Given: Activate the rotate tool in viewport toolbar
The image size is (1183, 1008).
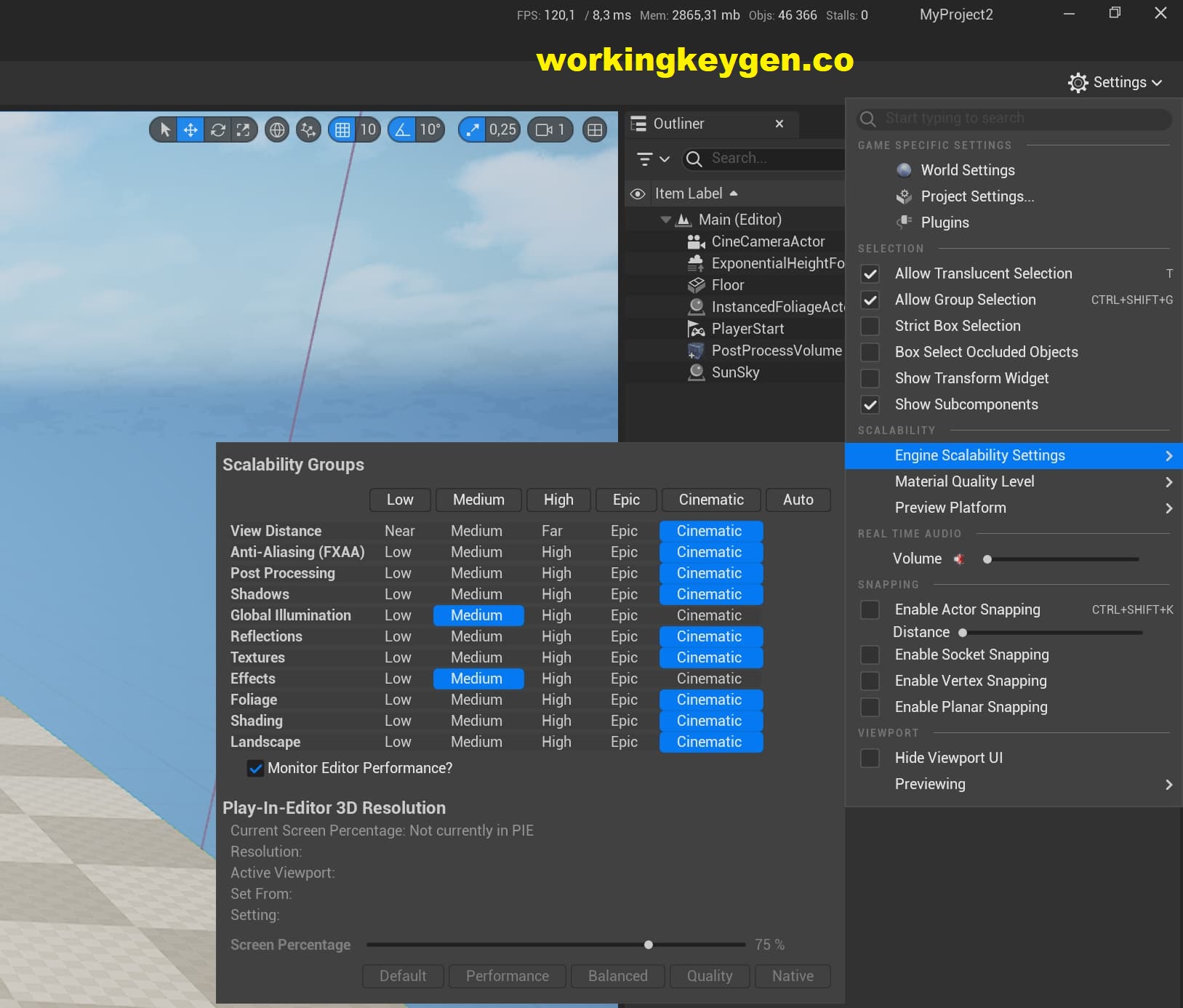Looking at the screenshot, I should [x=217, y=130].
